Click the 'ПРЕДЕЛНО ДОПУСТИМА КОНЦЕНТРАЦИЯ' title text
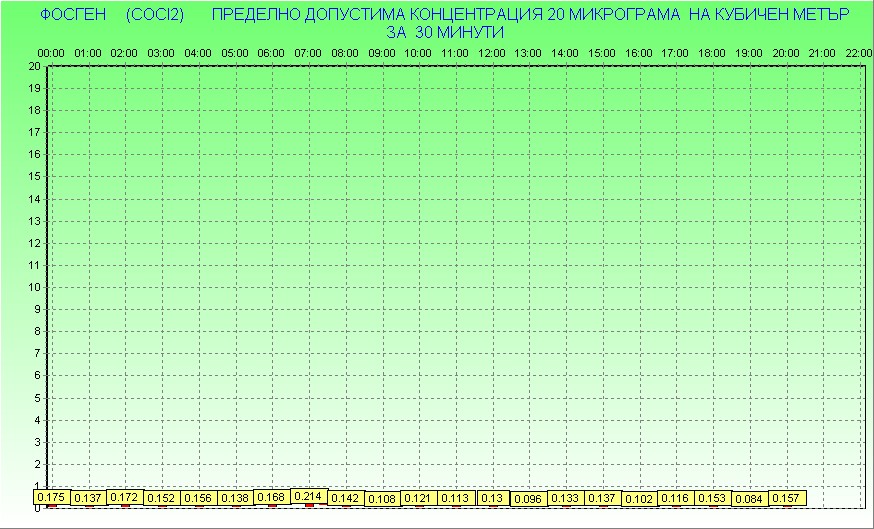874x529 pixels. click(377, 14)
